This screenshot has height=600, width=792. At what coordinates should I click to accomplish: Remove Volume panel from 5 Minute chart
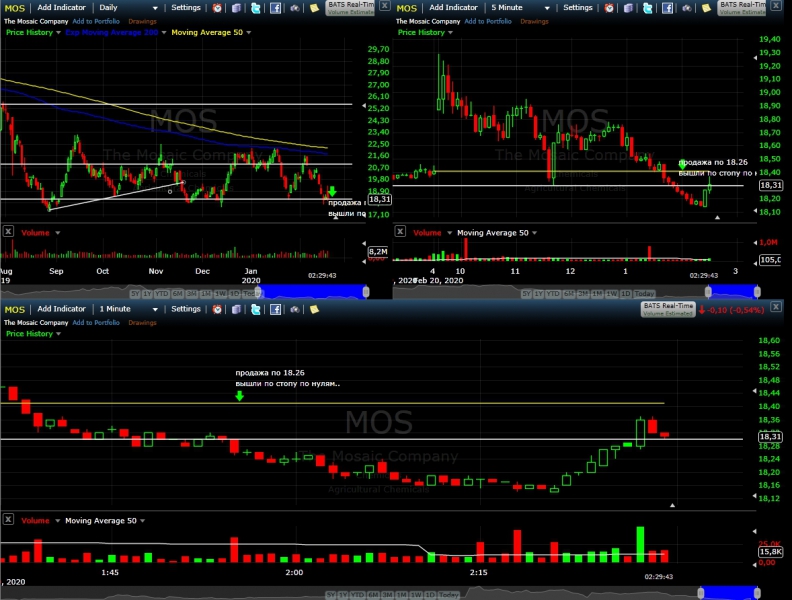(x=400, y=231)
